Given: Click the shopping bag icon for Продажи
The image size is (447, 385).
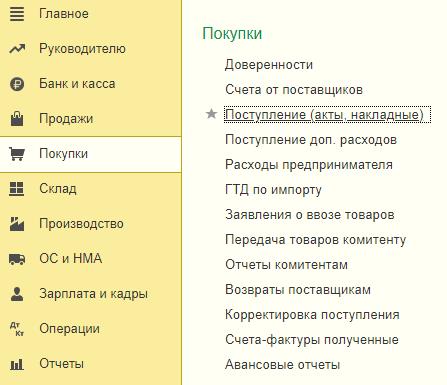Looking at the screenshot, I should point(17,118).
